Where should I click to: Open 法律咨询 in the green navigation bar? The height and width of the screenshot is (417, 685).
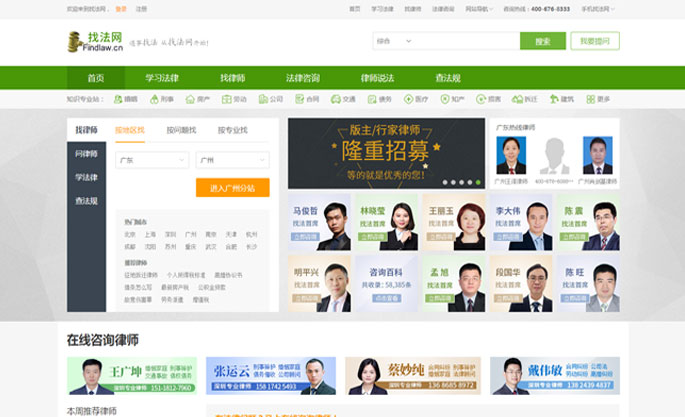302,78
